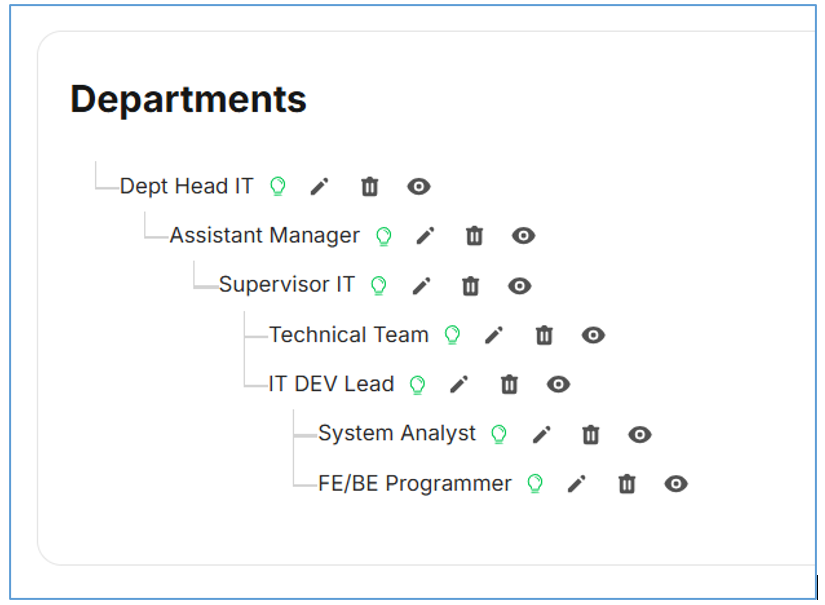
Task: Edit the FE/BE Programmer department
Action: click(576, 484)
